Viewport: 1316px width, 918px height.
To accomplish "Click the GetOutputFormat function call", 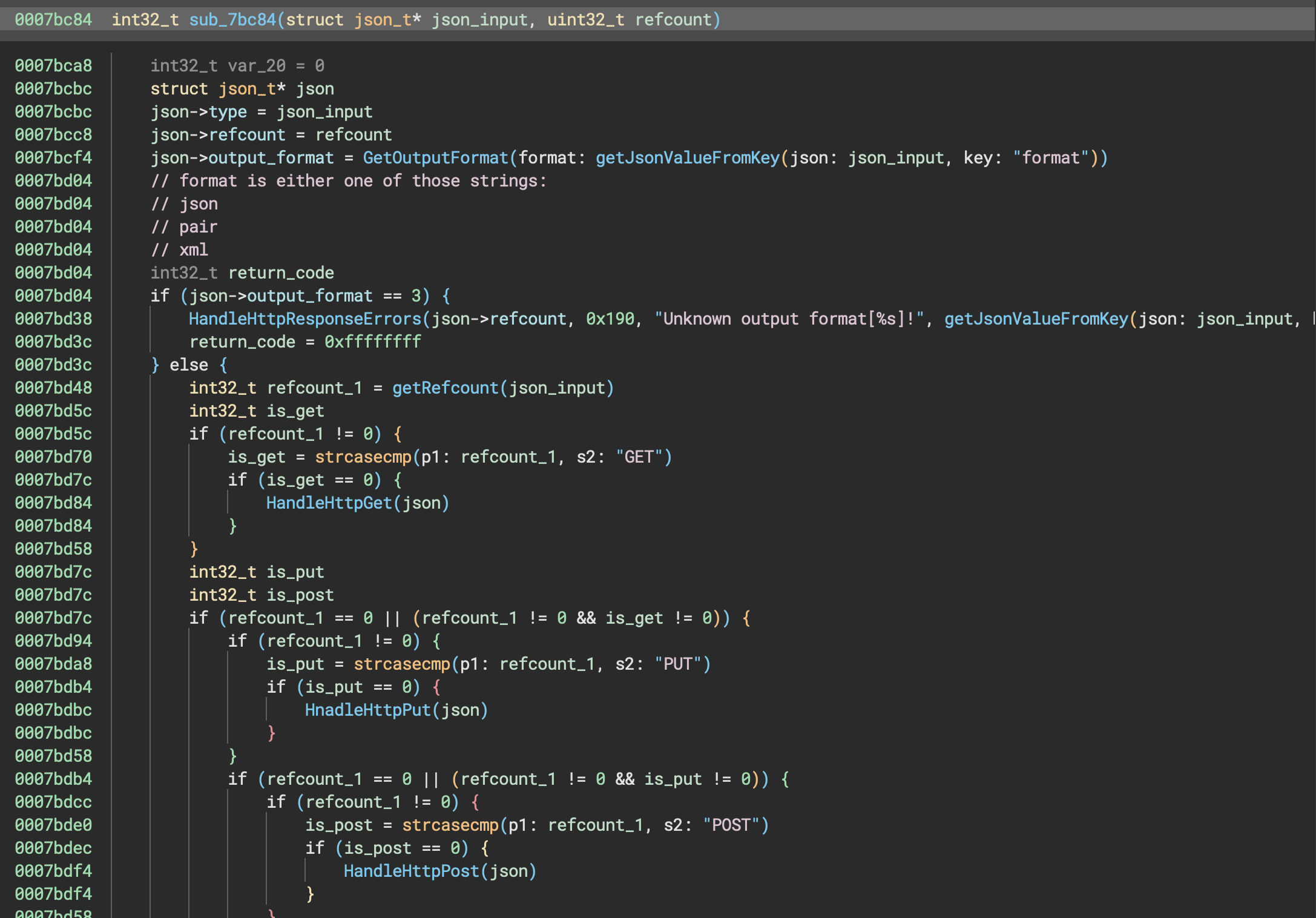I will coord(435,158).
